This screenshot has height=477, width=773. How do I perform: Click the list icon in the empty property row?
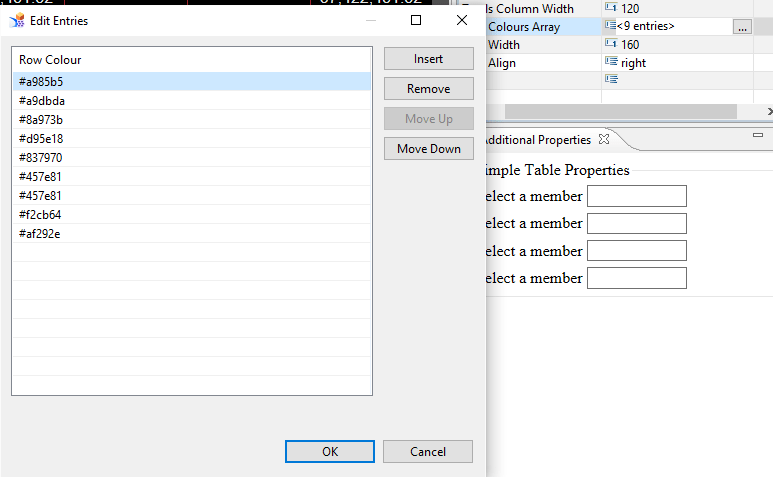pos(610,79)
